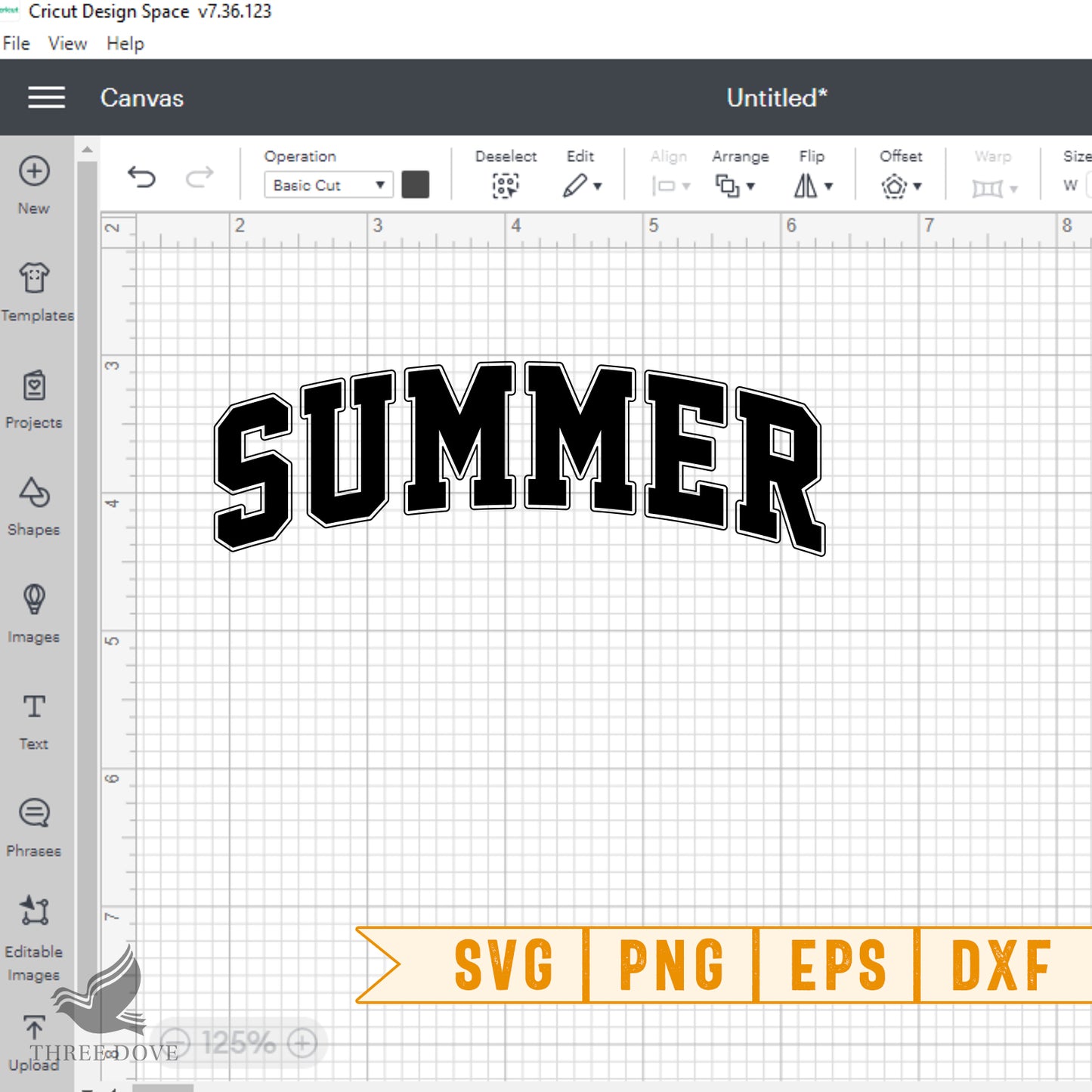The height and width of the screenshot is (1092, 1092).
Task: Open the Help menu
Action: click(125, 44)
